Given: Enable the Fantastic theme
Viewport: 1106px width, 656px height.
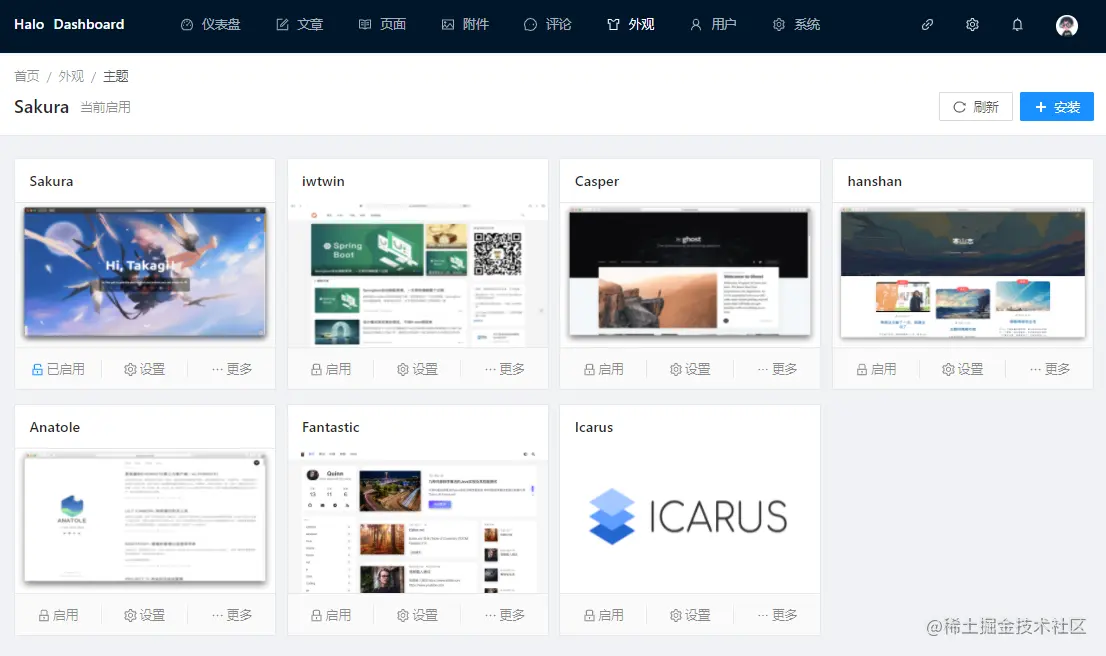Looking at the screenshot, I should [x=331, y=615].
